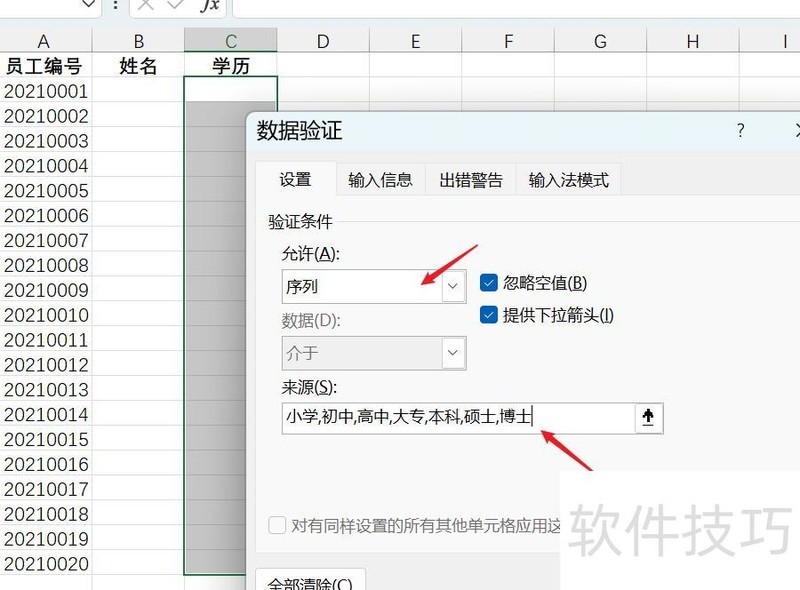Select column G header
The width and height of the screenshot is (800, 590).
tap(601, 41)
